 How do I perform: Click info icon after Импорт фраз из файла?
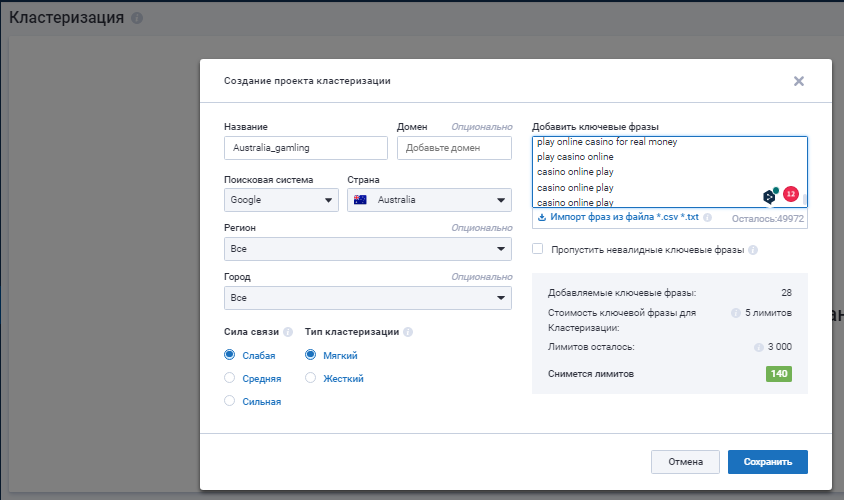[707, 217]
